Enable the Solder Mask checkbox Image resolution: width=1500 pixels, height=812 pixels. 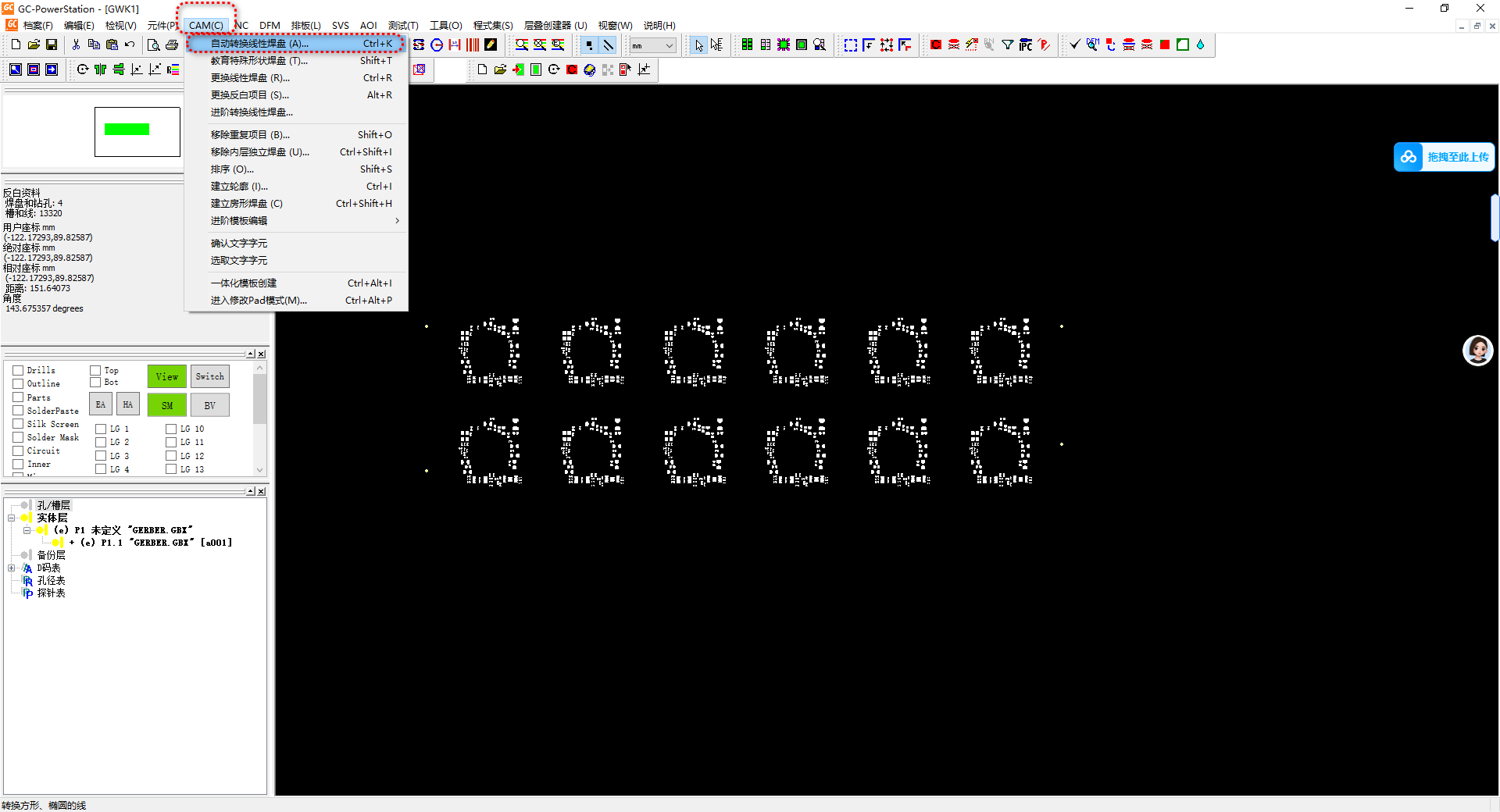coord(18,437)
